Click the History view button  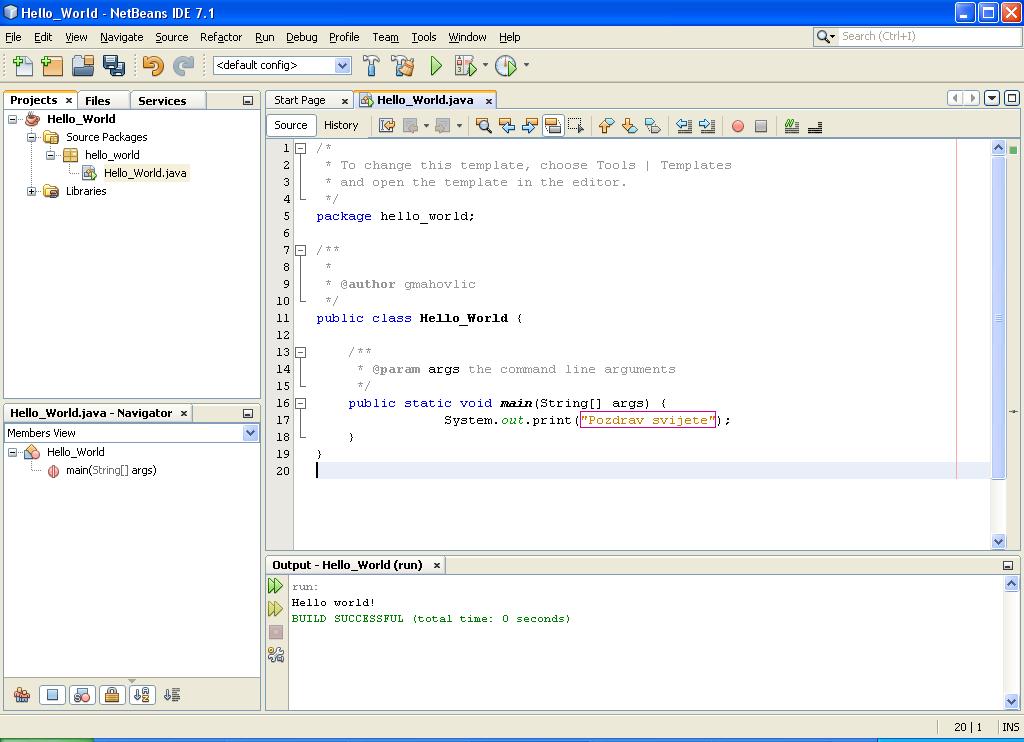pos(340,125)
